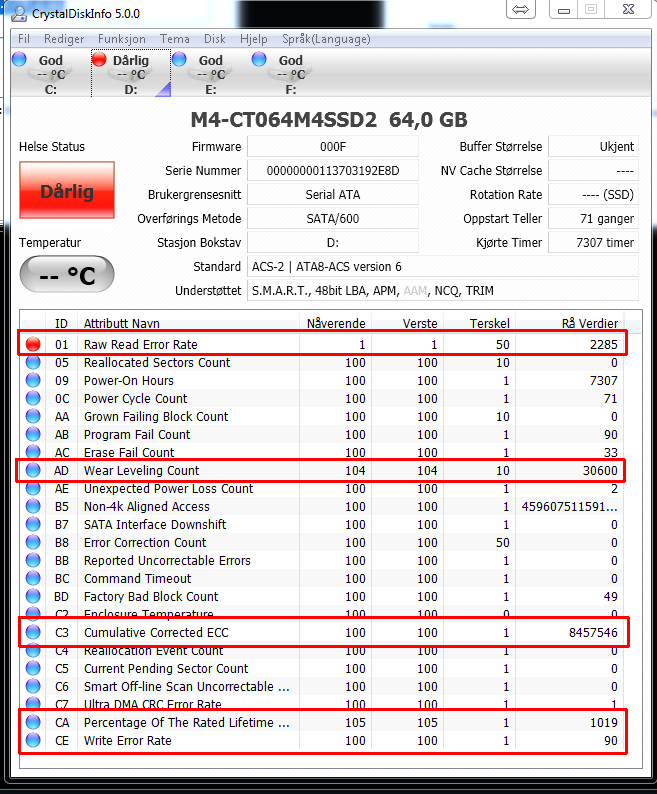The image size is (657, 794).
Task: Open the Disk menu
Action: 214,39
